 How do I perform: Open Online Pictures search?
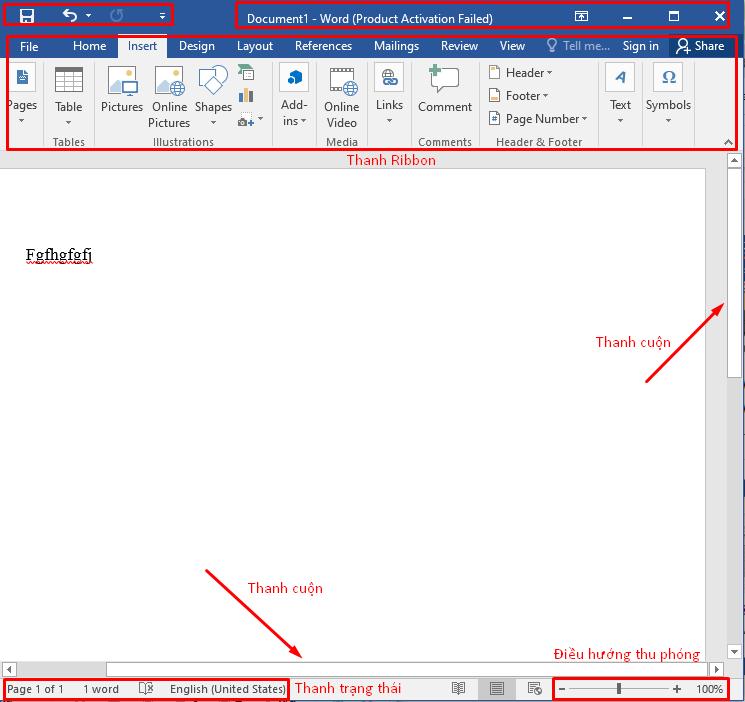pyautogui.click(x=169, y=97)
